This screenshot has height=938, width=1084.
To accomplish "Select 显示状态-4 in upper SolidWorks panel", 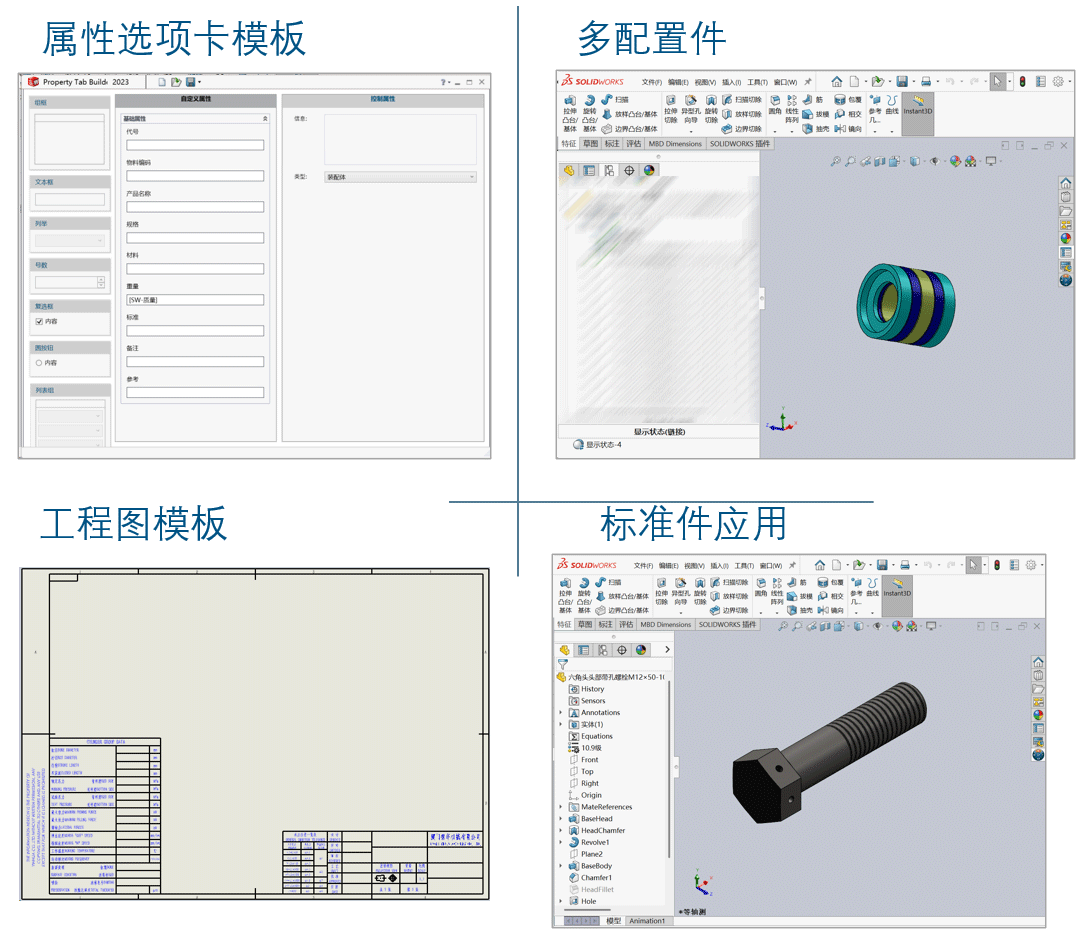I will pos(604,444).
